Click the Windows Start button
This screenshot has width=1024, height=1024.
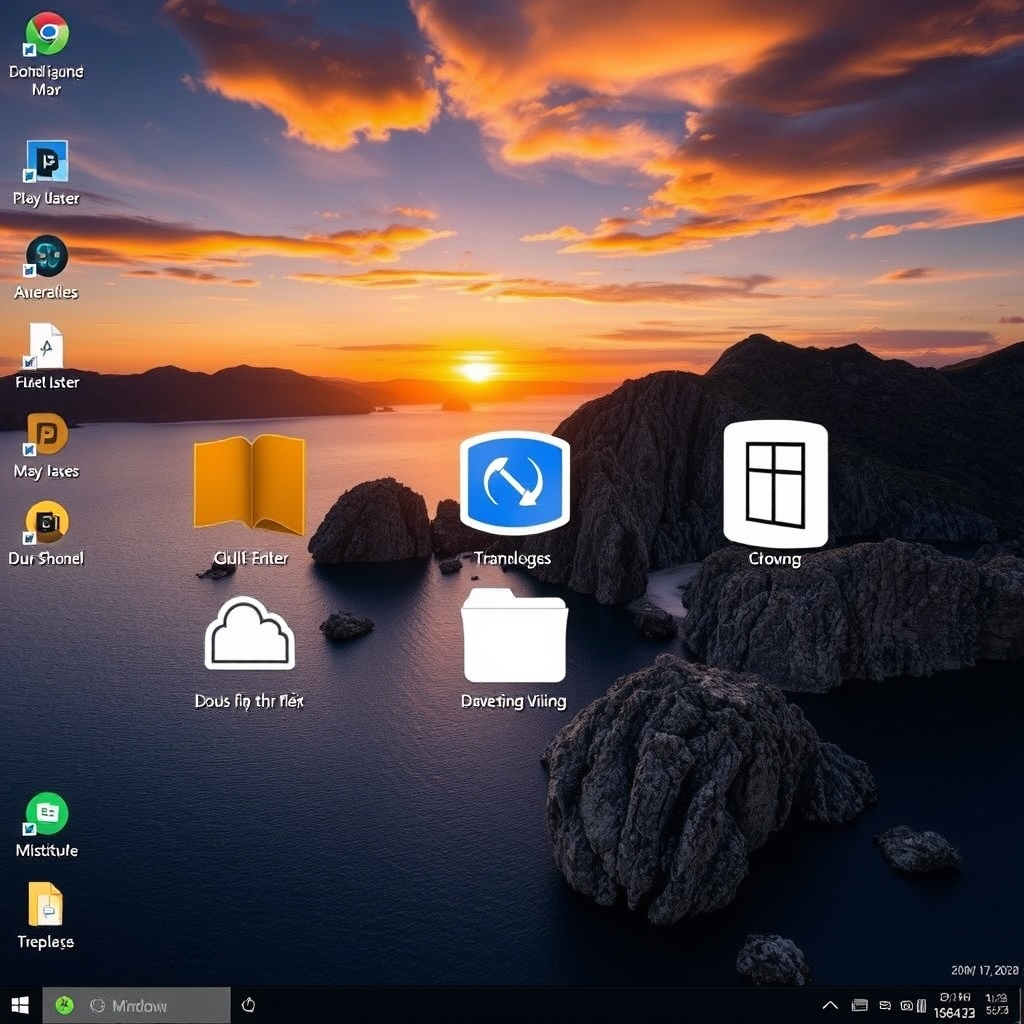20,1005
